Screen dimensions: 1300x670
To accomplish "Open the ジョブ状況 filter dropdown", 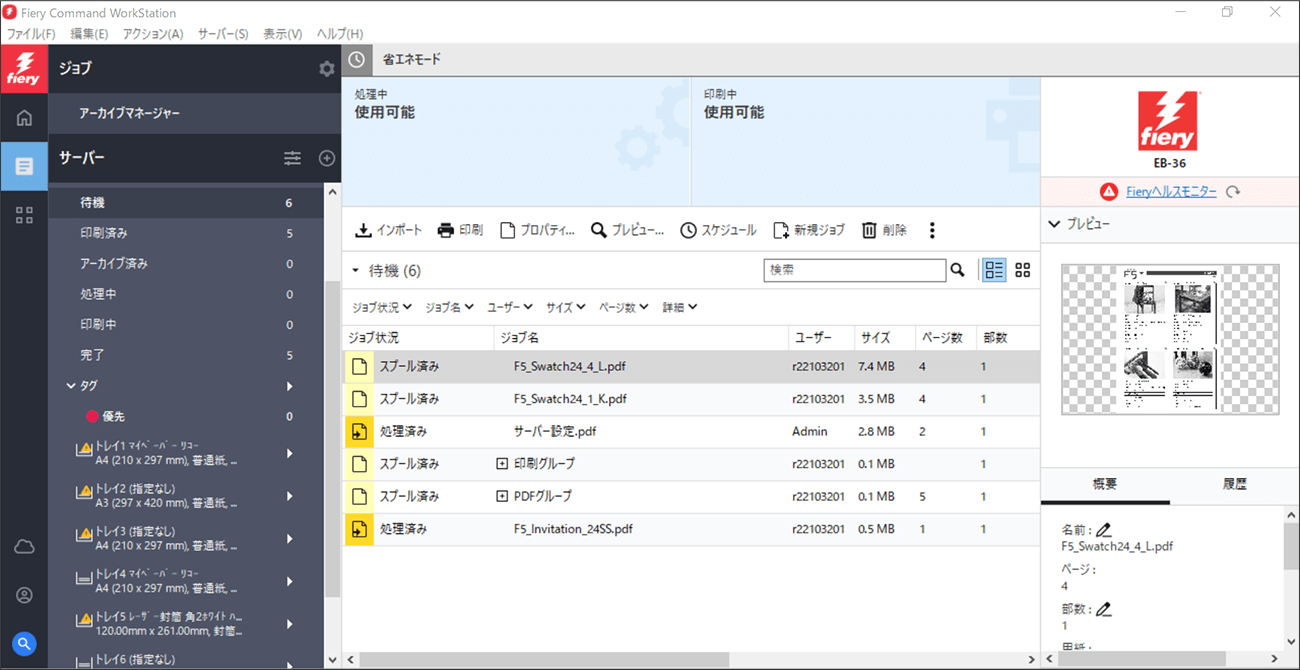I will click(x=382, y=307).
